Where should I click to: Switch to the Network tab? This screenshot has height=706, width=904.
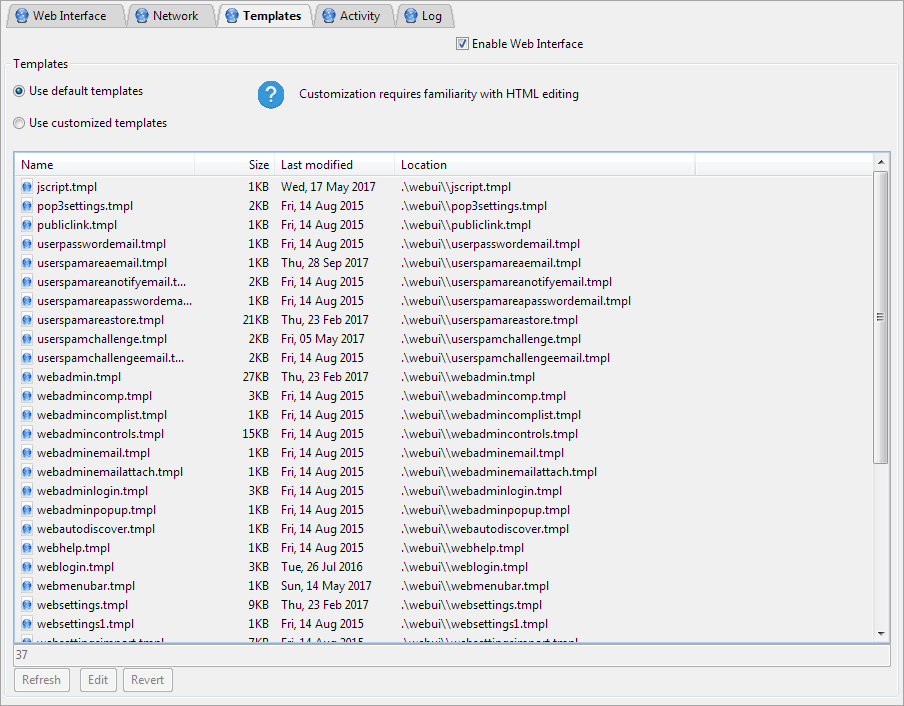167,16
